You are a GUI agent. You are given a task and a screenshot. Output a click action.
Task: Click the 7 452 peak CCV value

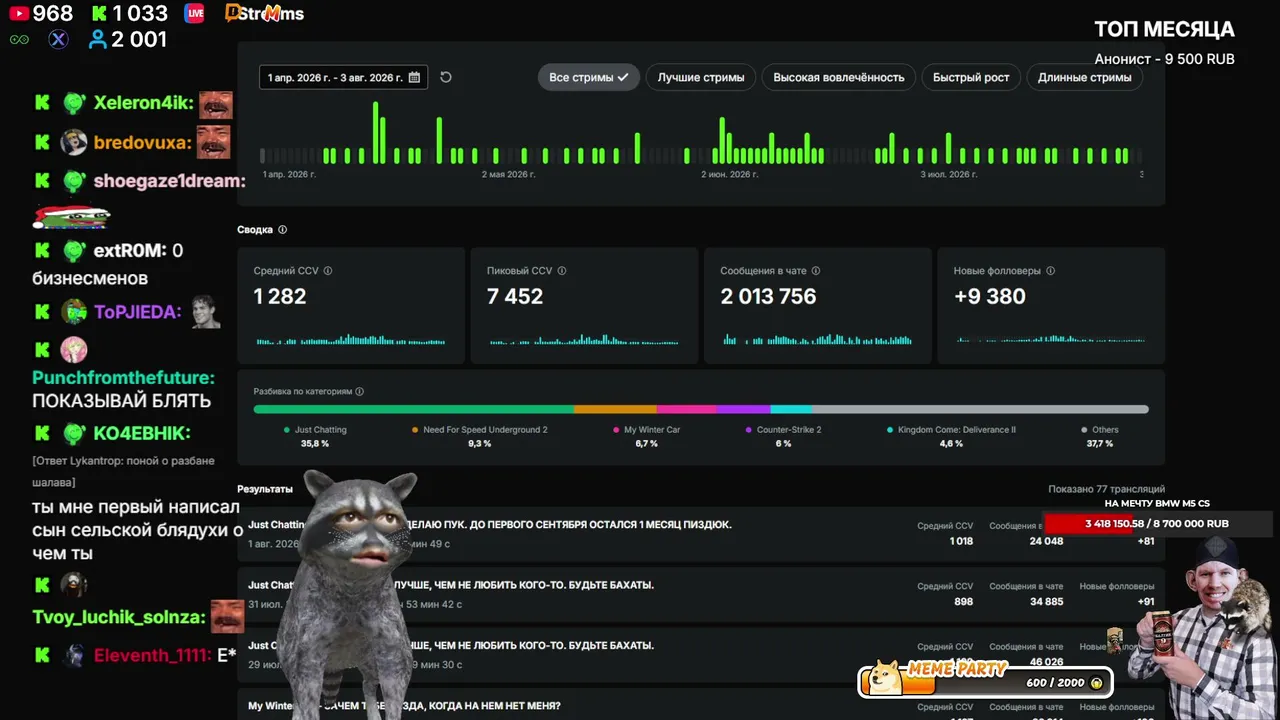point(515,297)
